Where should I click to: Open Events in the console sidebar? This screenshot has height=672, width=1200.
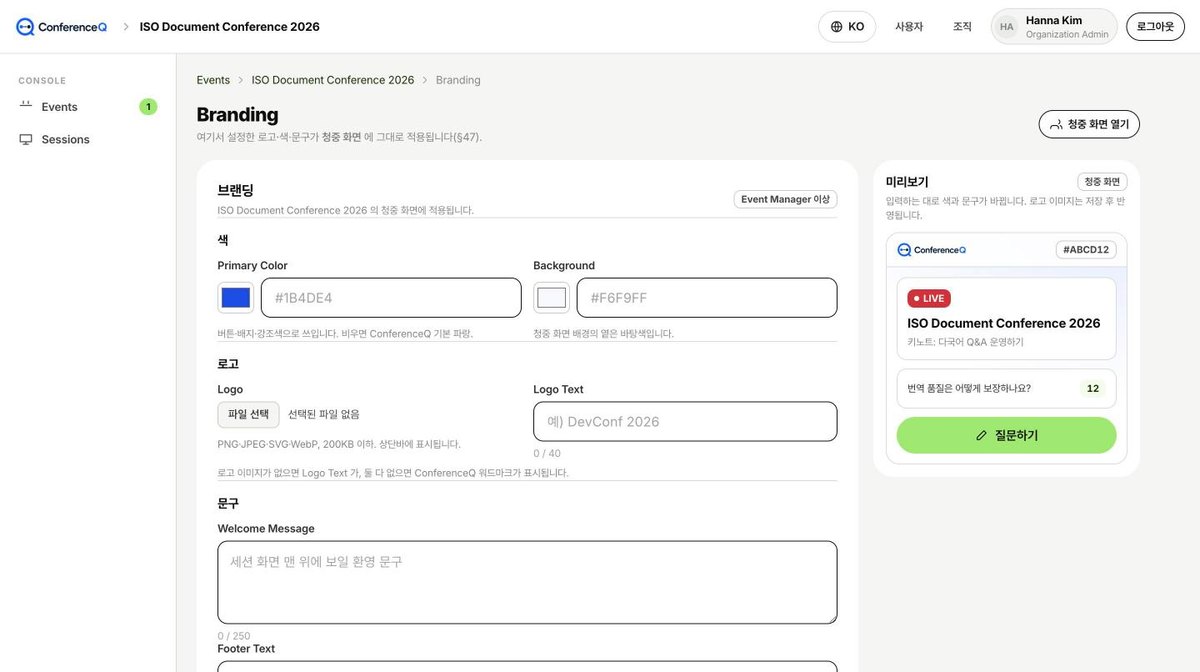(88, 107)
